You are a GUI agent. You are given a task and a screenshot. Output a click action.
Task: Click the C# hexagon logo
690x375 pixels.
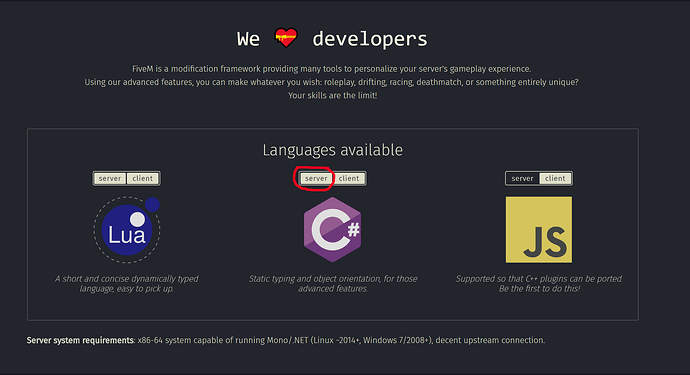(333, 230)
